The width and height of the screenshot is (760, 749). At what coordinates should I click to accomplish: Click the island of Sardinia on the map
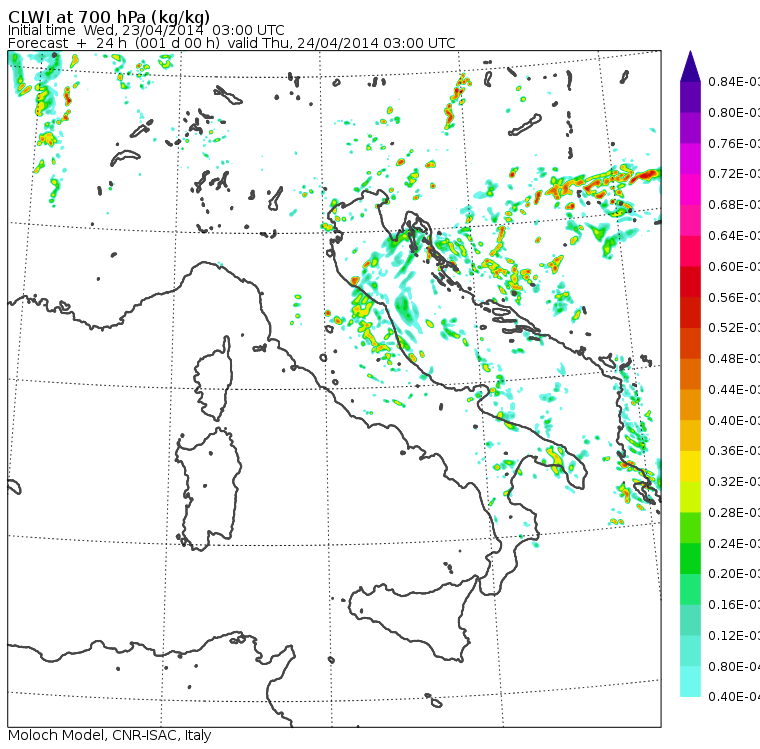pos(208,490)
